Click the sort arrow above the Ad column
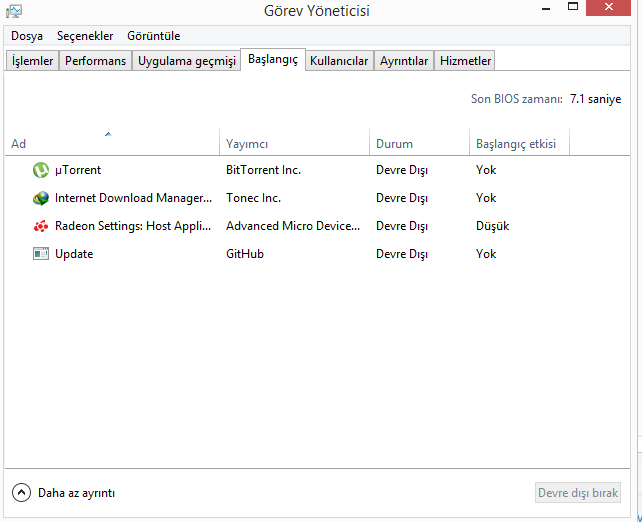 pos(108,133)
